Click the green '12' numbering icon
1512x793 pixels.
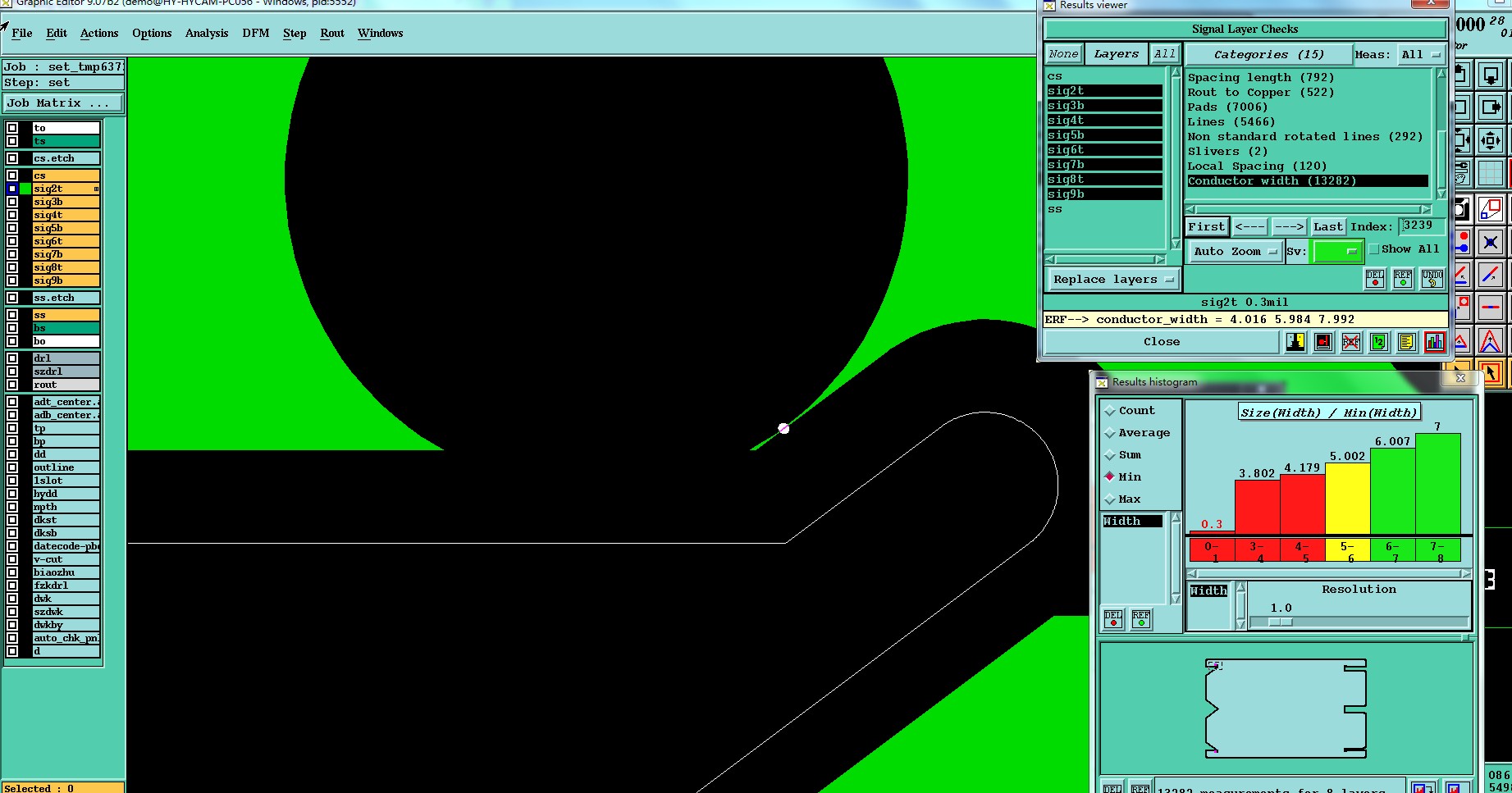(x=1378, y=342)
